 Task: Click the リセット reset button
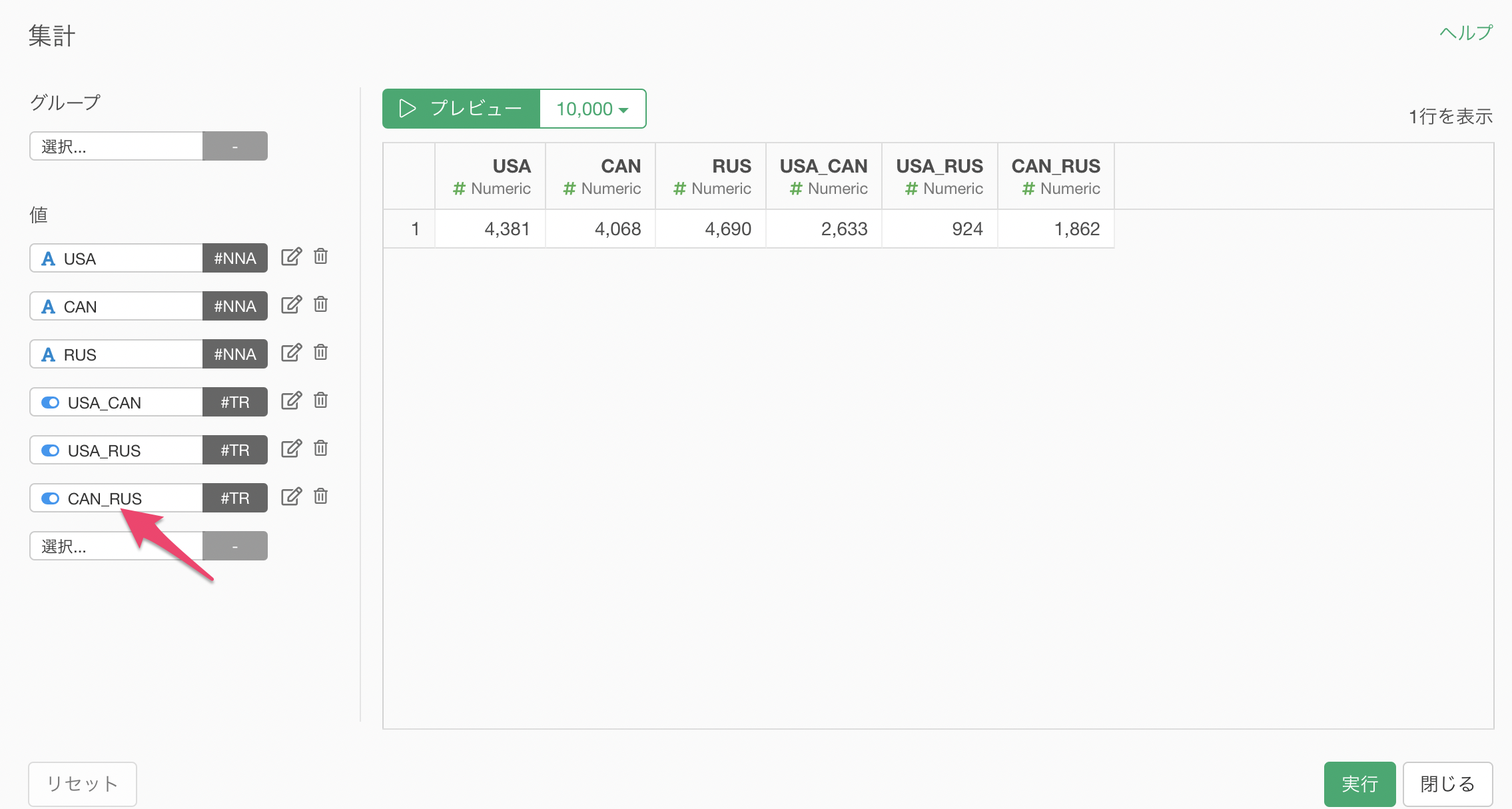coord(83,784)
